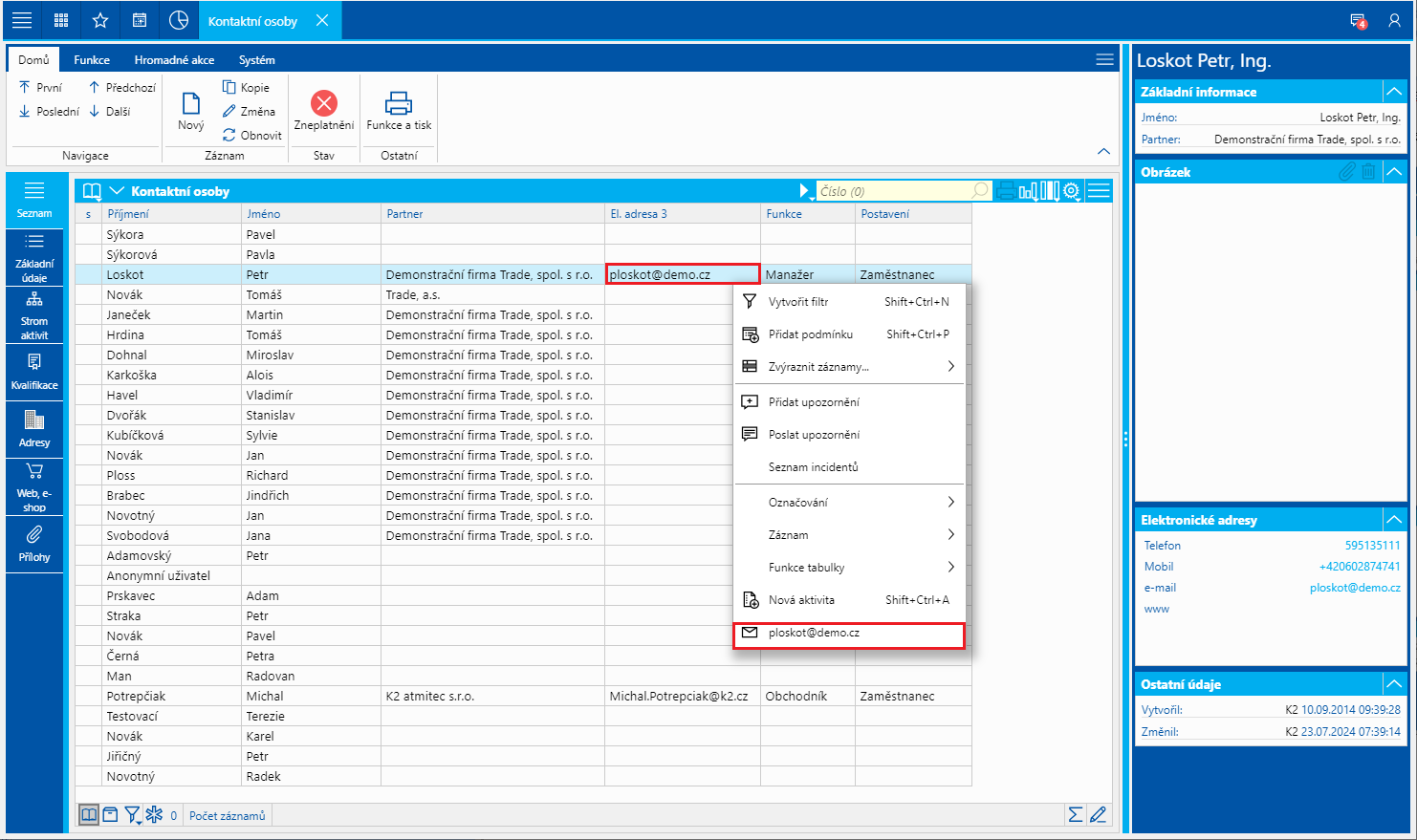Collapse the Elektronické adresy panel
The width and height of the screenshot is (1417, 840).
coord(1394,520)
